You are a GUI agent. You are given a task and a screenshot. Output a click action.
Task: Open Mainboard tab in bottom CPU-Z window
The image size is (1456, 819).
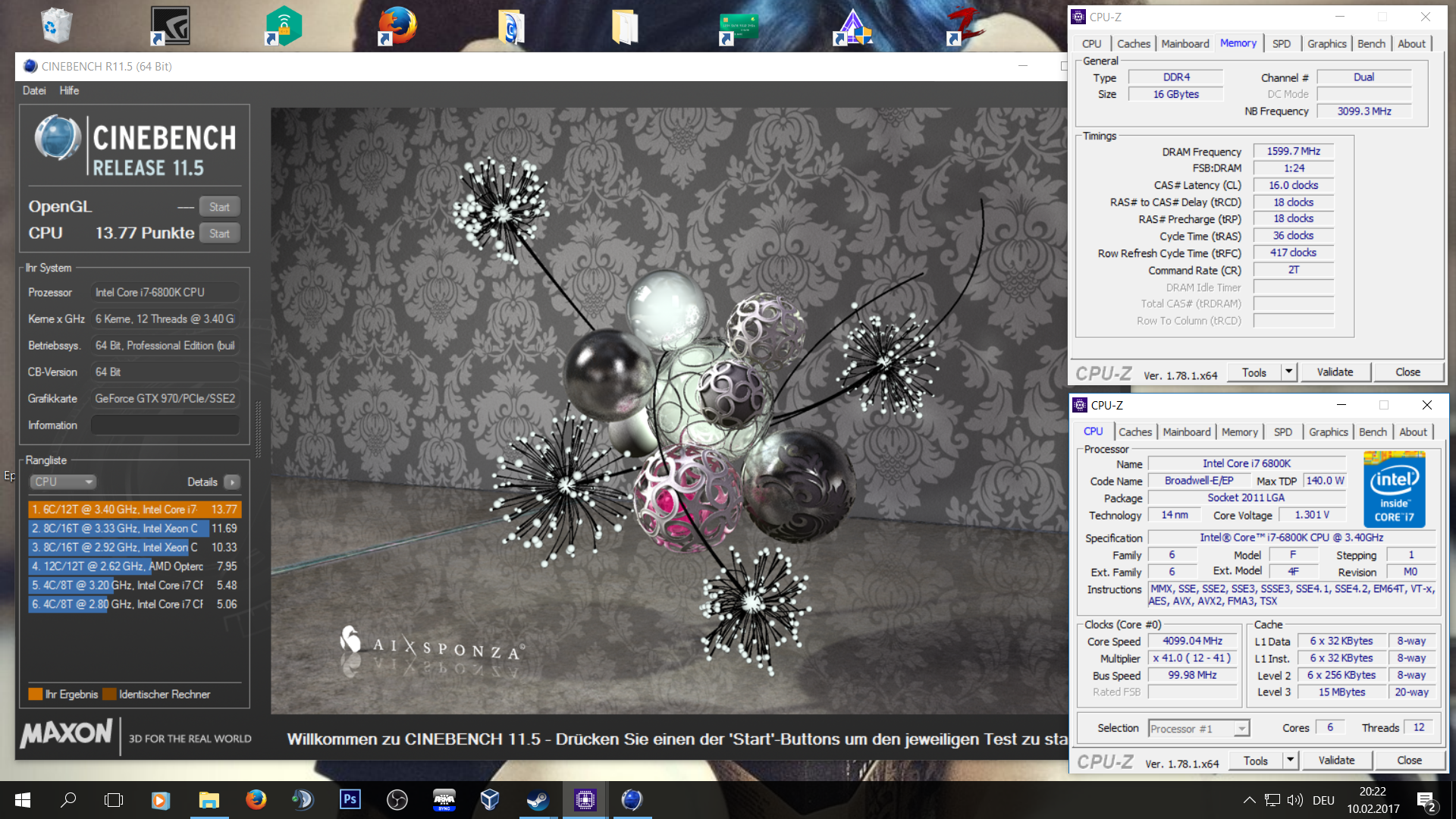pyautogui.click(x=1186, y=432)
